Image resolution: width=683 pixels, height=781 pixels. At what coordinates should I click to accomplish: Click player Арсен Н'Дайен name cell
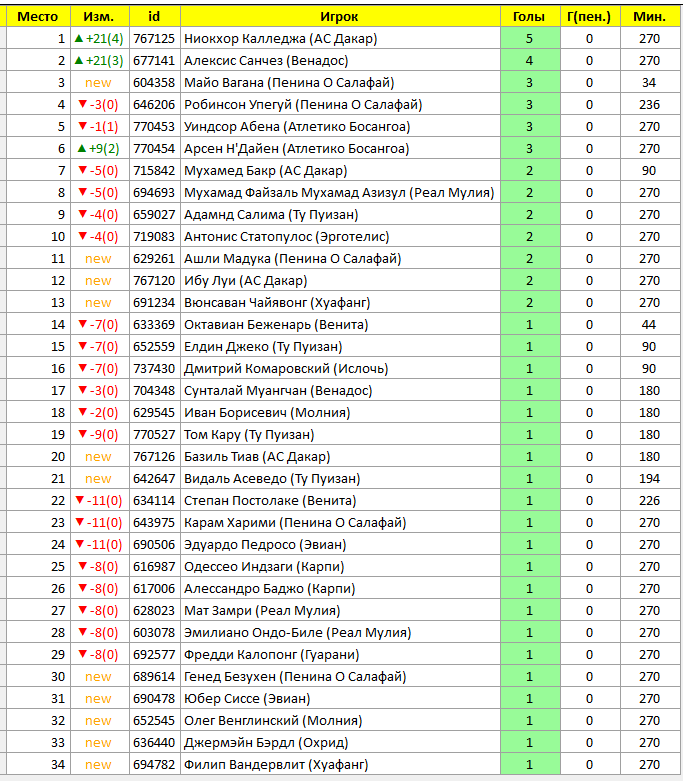340,148
